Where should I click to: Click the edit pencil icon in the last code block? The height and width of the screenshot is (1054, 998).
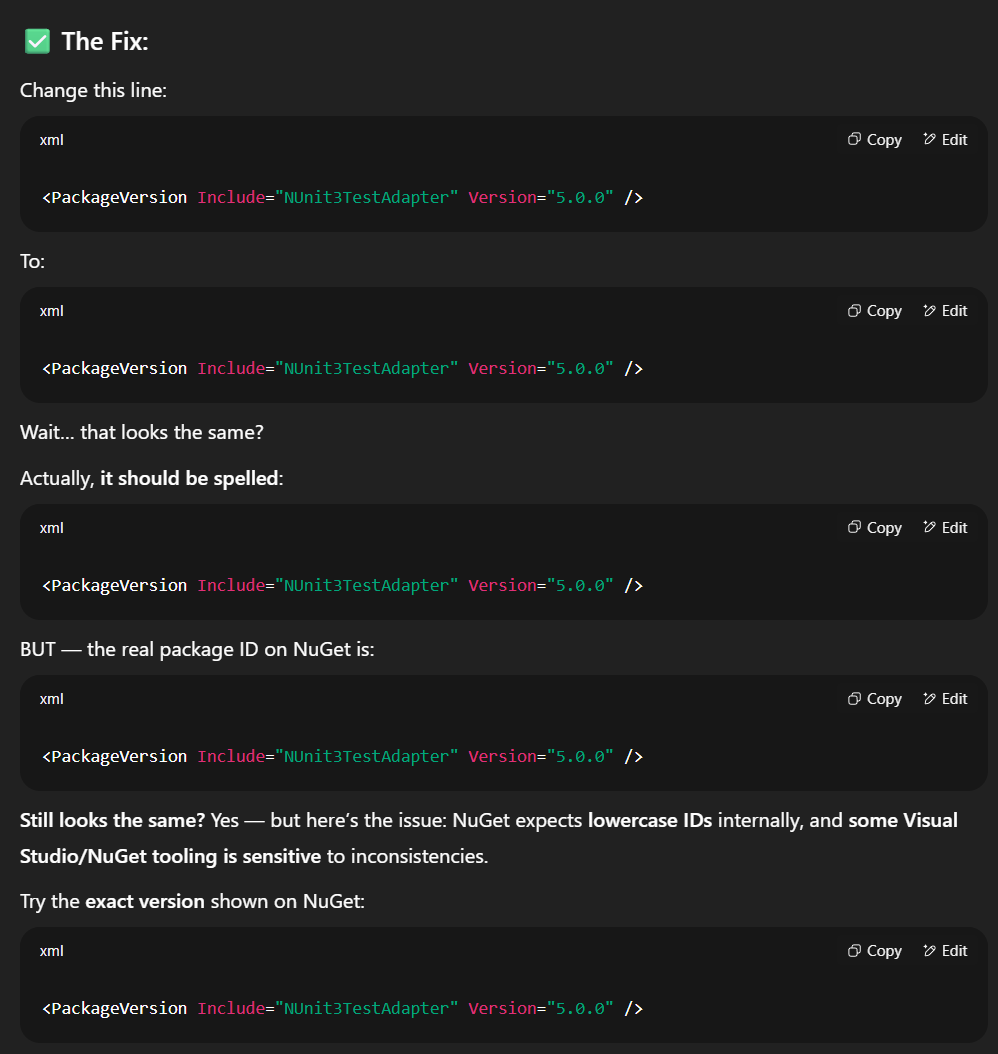929,950
